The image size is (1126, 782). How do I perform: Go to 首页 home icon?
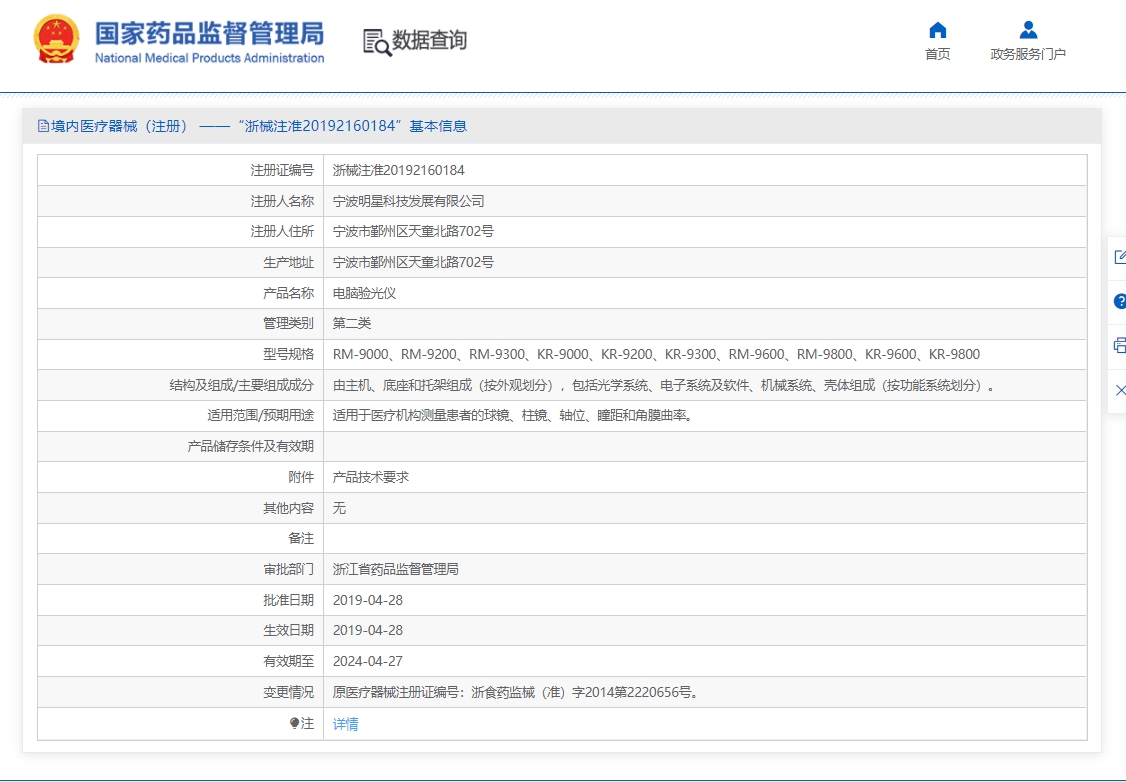(x=937, y=30)
